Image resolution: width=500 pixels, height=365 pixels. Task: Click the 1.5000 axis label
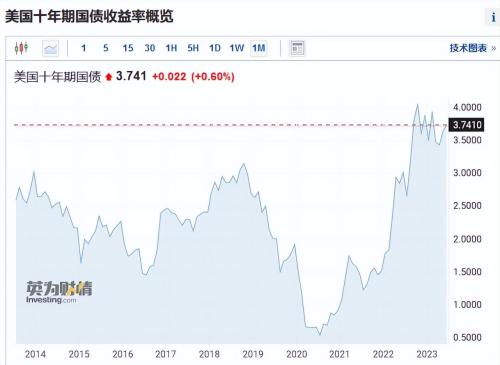(467, 272)
